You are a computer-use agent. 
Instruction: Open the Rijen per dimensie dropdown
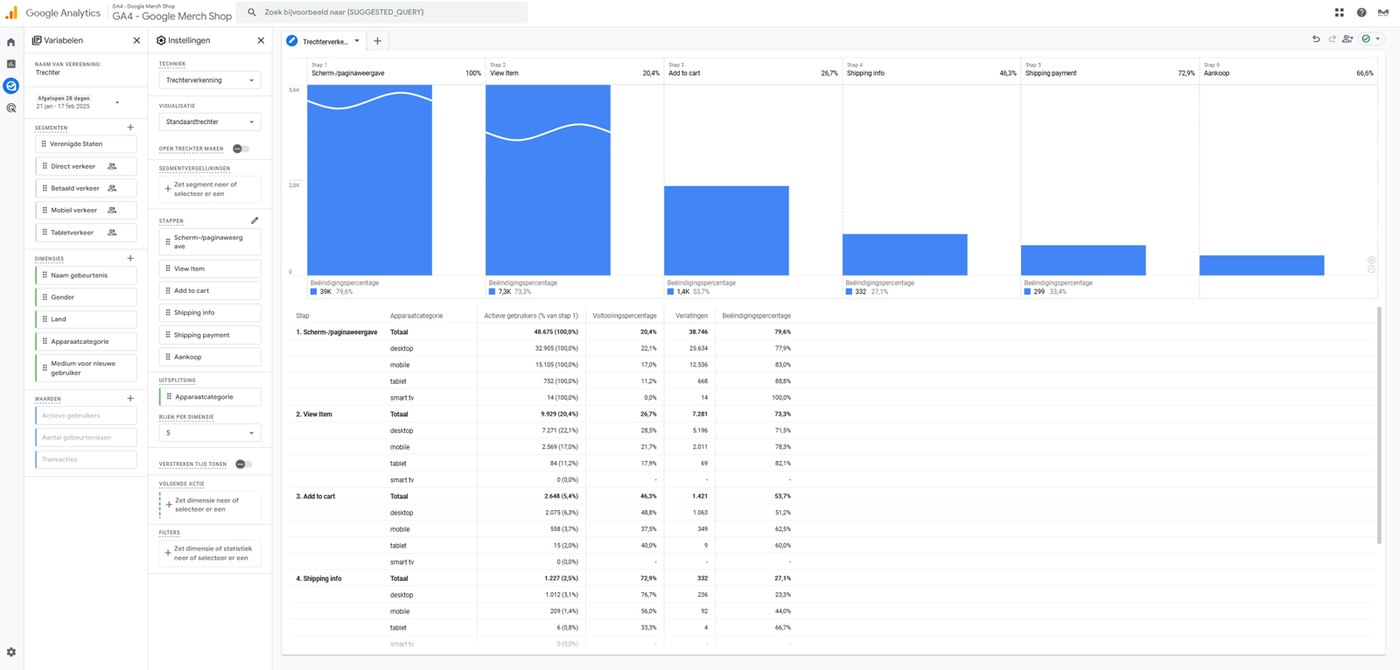[x=210, y=433]
